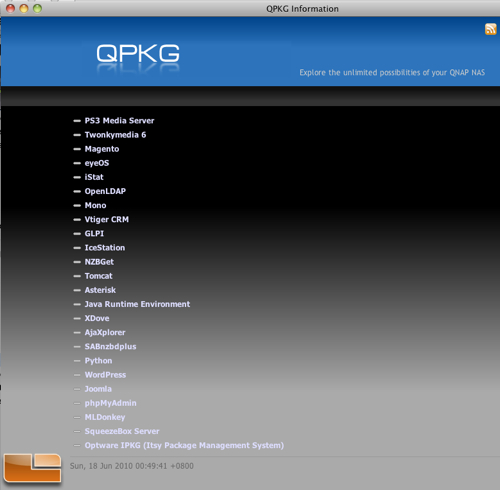The image size is (500, 490).
Task: Click the WordPress package link
Action: click(x=105, y=375)
